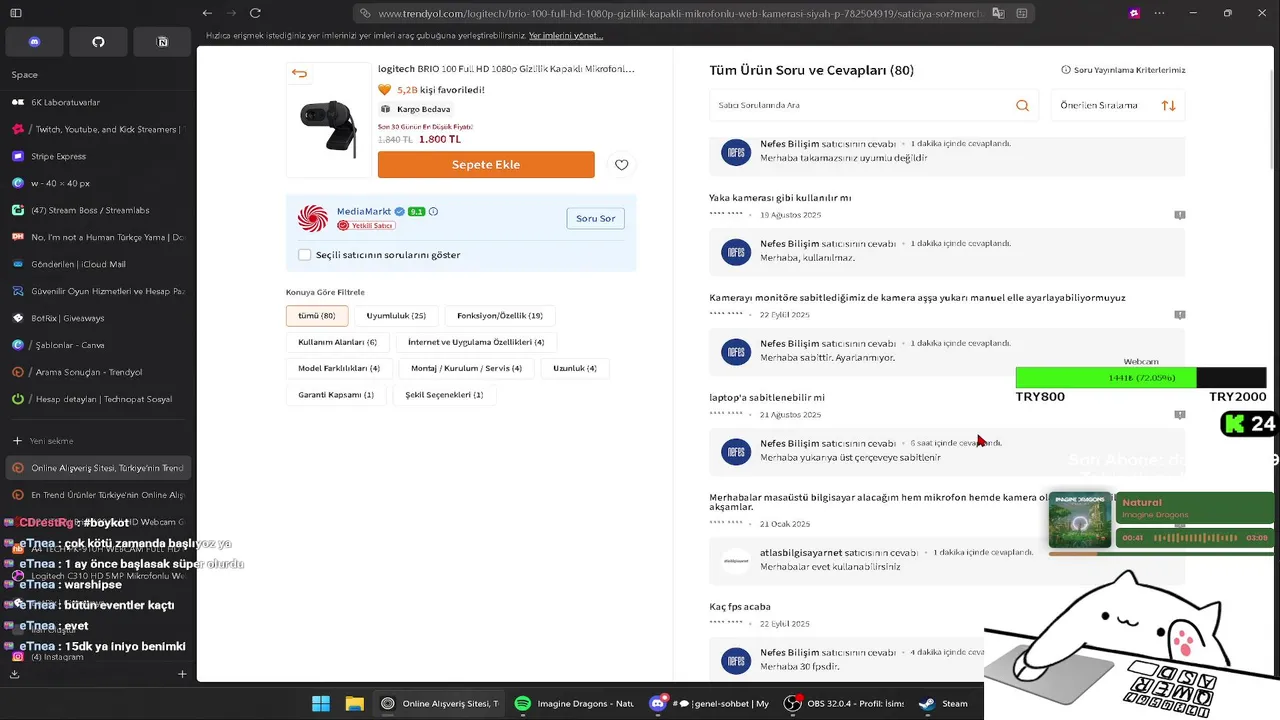
Task: Click the plus icon at sidebar bottom
Action: point(182,674)
